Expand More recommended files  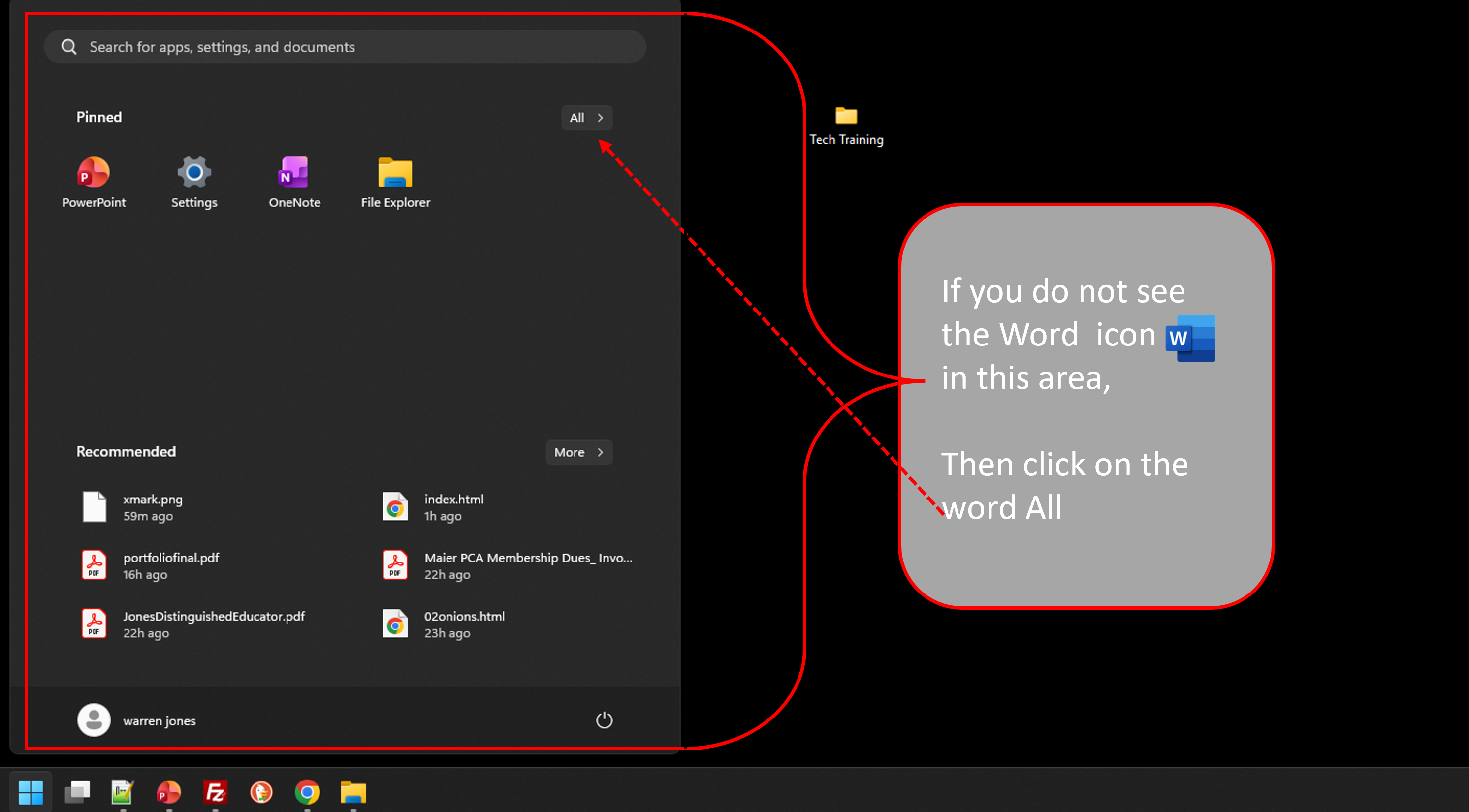pos(579,452)
